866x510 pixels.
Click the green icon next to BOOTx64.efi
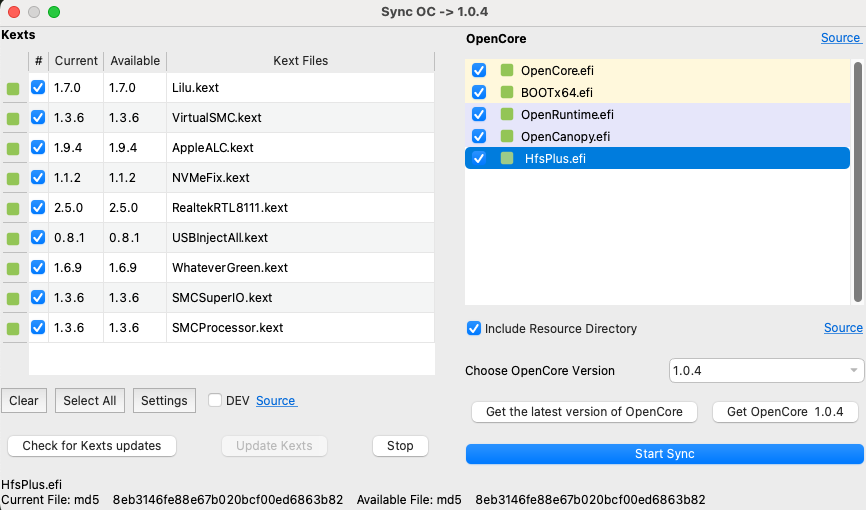[507, 93]
